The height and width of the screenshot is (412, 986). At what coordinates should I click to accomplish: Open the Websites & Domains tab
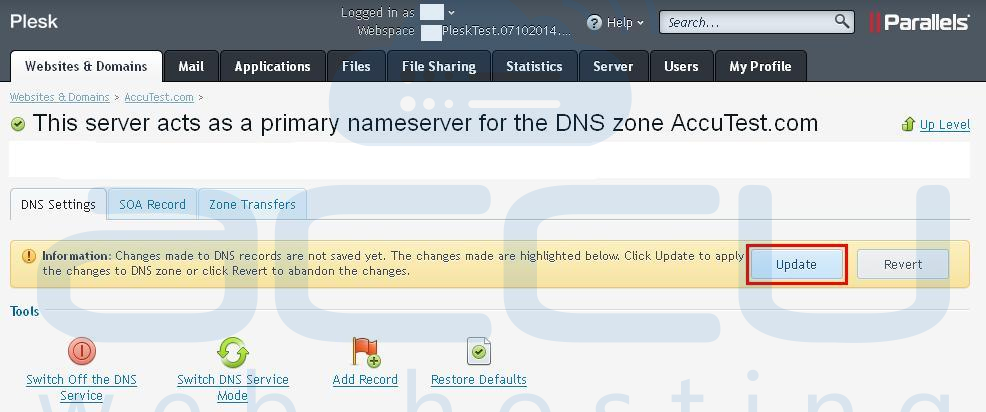[86, 66]
